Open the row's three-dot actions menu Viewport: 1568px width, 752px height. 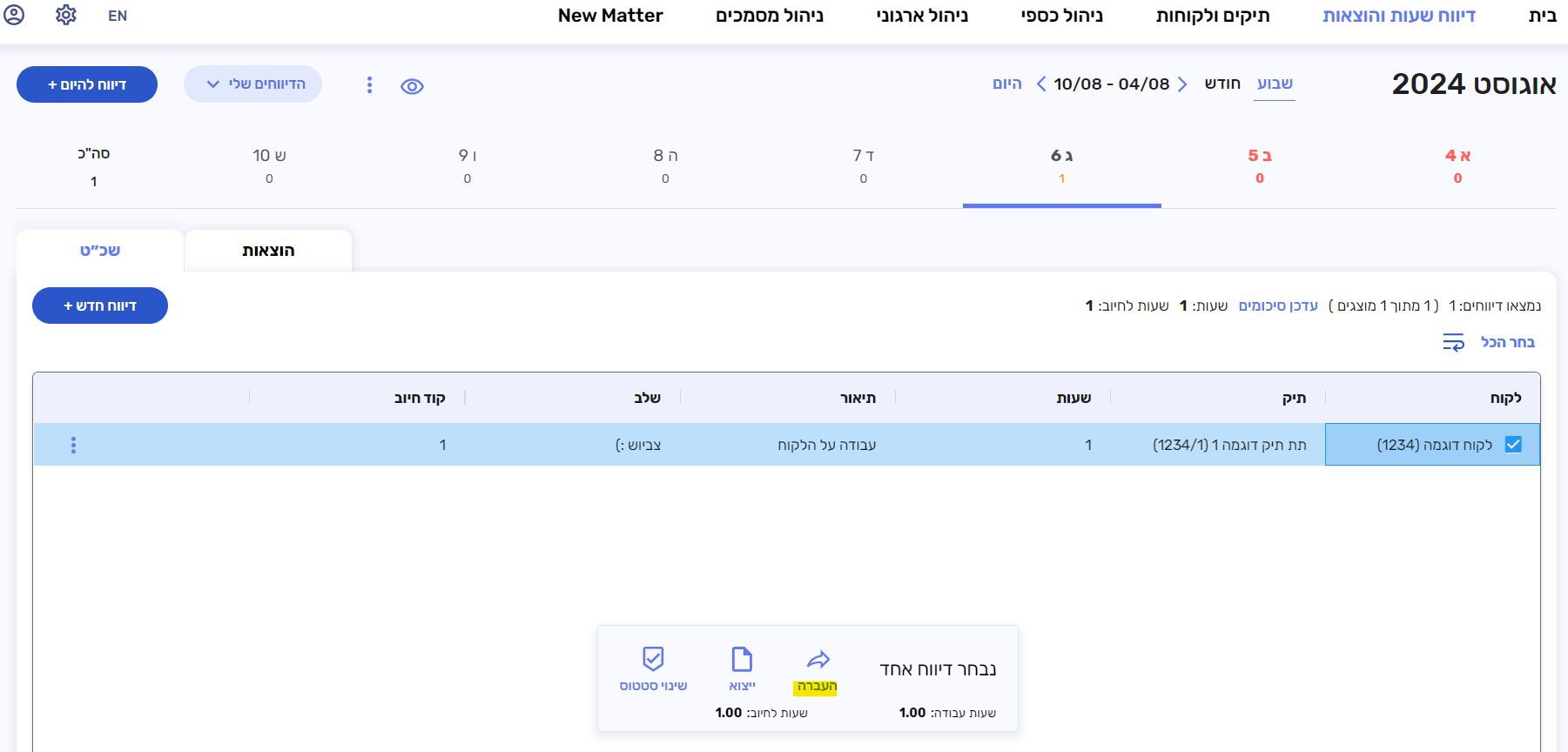point(73,445)
